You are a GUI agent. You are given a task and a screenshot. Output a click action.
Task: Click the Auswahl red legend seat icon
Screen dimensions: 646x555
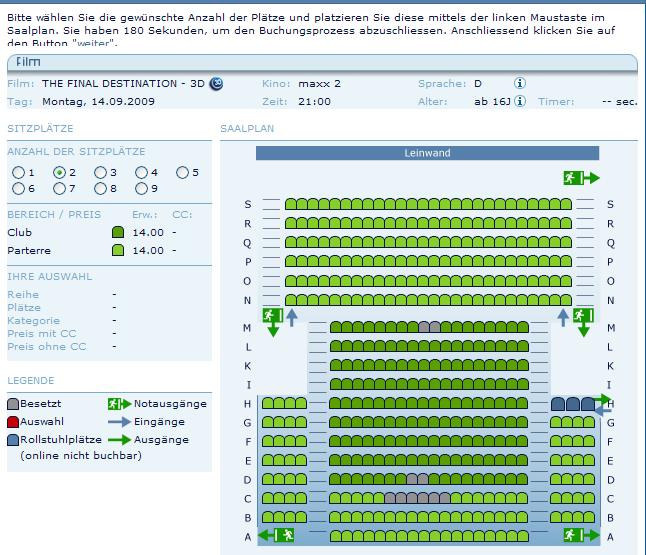click(x=13, y=422)
